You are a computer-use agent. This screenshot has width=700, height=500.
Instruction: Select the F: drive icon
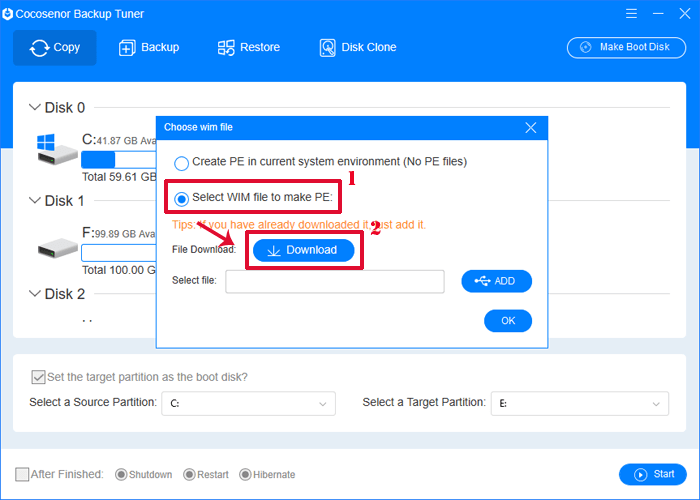pos(58,248)
